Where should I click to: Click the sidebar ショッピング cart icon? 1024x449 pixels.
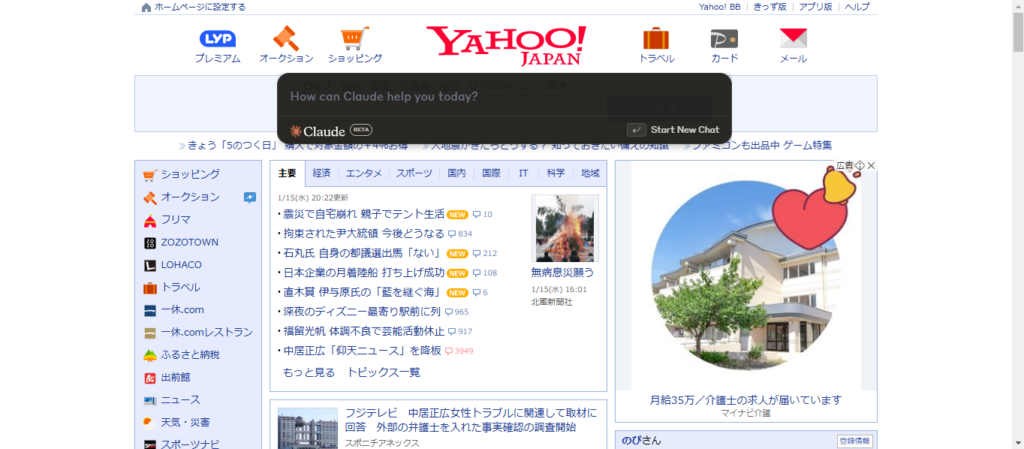[150, 175]
